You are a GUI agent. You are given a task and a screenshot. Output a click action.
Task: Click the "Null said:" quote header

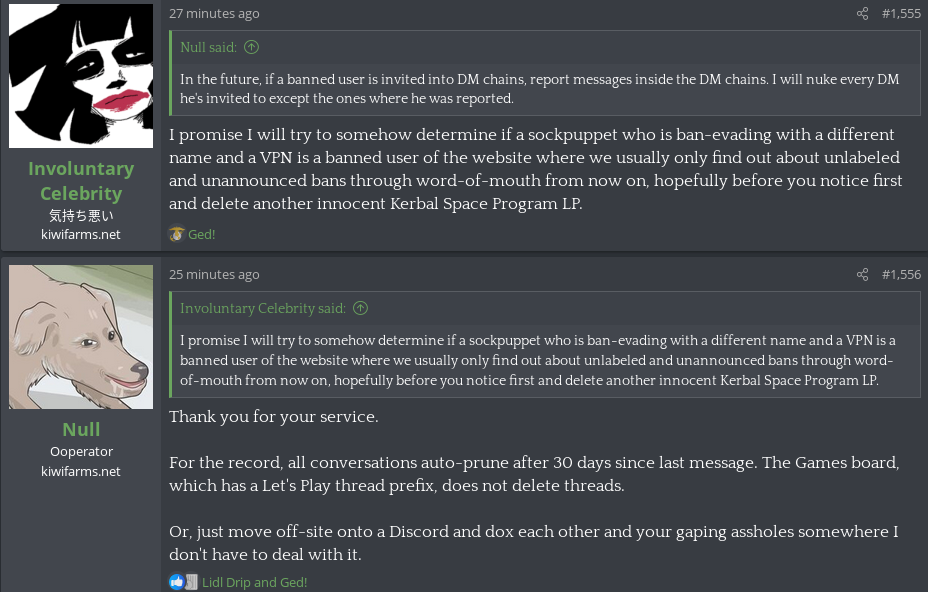coord(208,47)
